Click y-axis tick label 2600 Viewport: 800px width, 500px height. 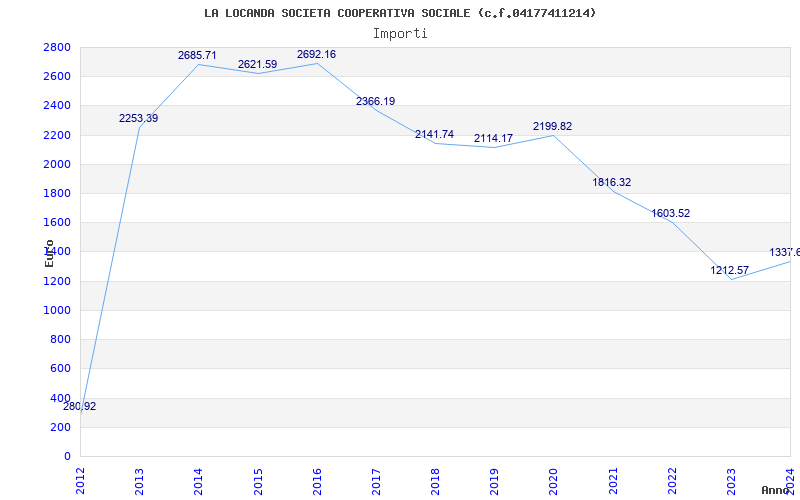coord(57,77)
